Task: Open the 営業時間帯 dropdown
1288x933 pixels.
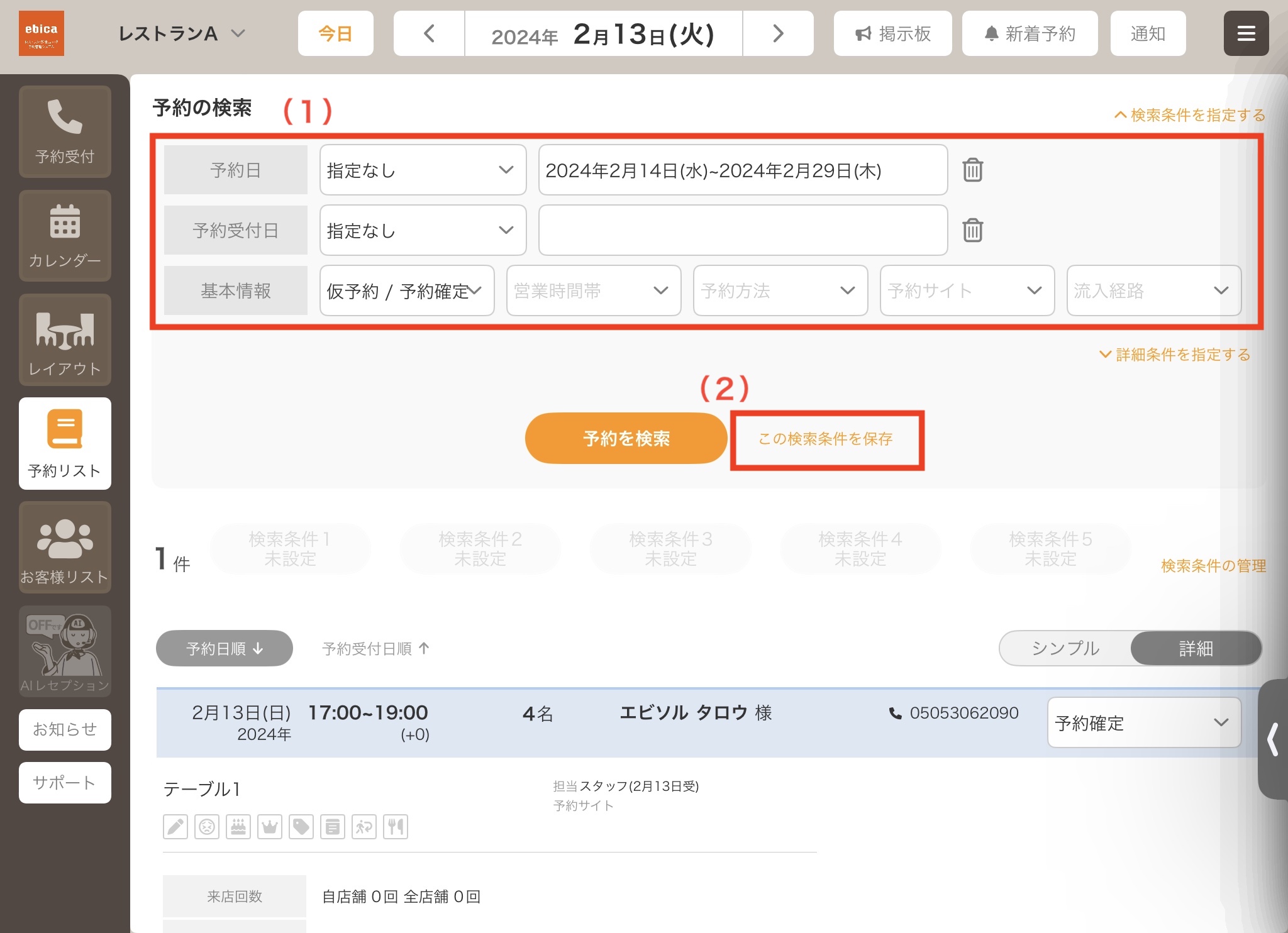Action: [x=594, y=290]
